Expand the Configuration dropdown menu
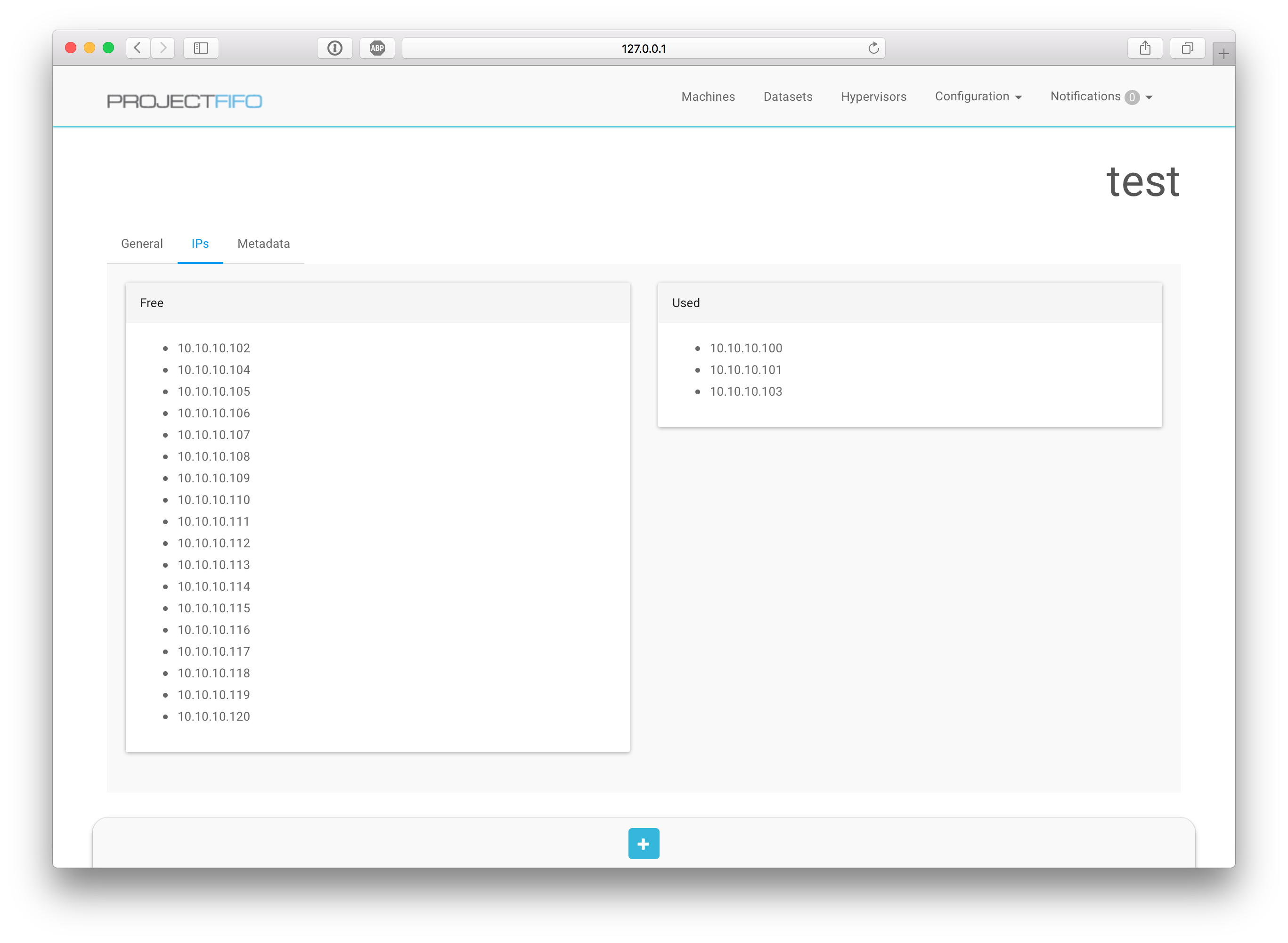This screenshot has width=1288, height=943. pos(978,97)
